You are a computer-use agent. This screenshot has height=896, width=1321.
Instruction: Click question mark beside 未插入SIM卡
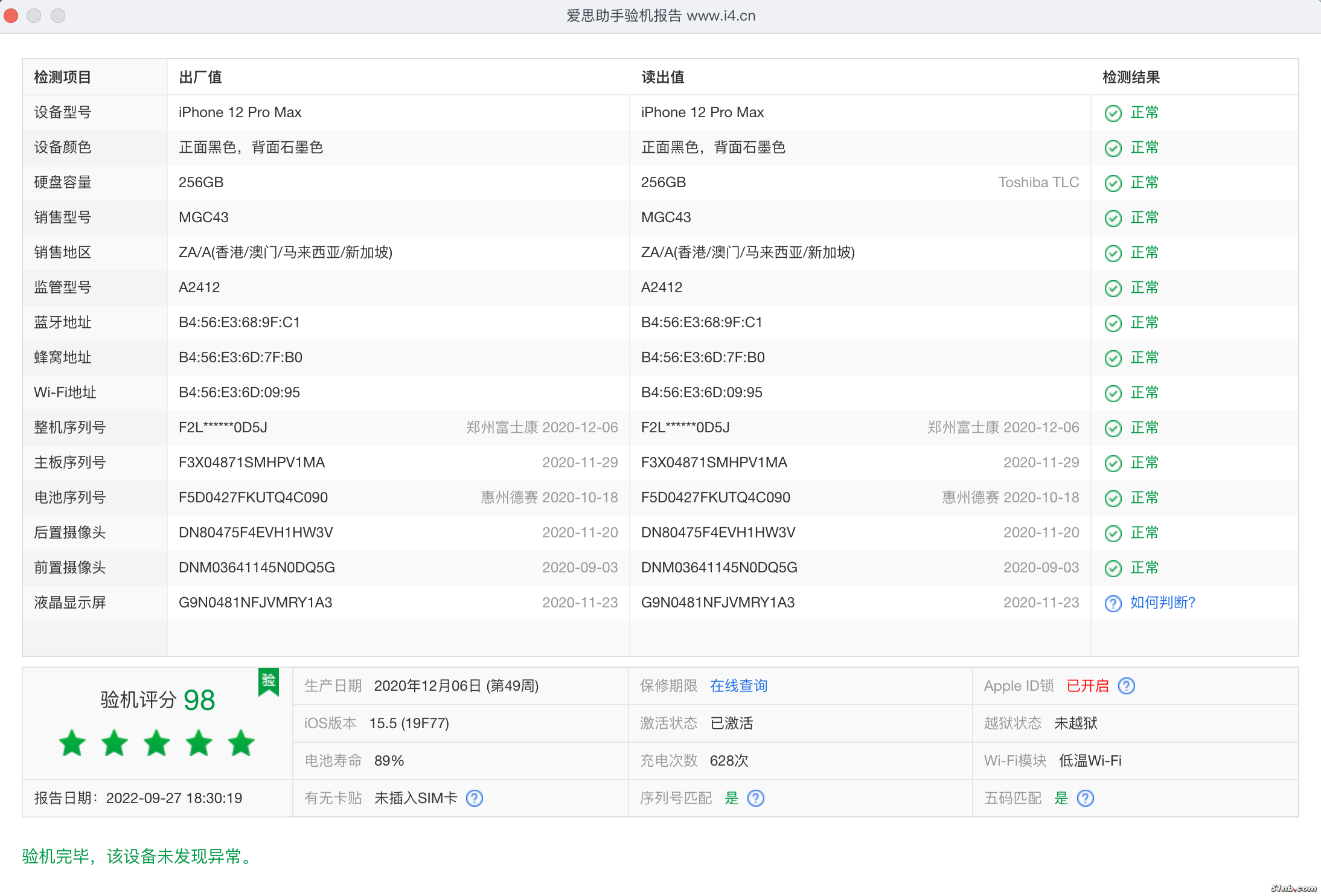[x=475, y=798]
